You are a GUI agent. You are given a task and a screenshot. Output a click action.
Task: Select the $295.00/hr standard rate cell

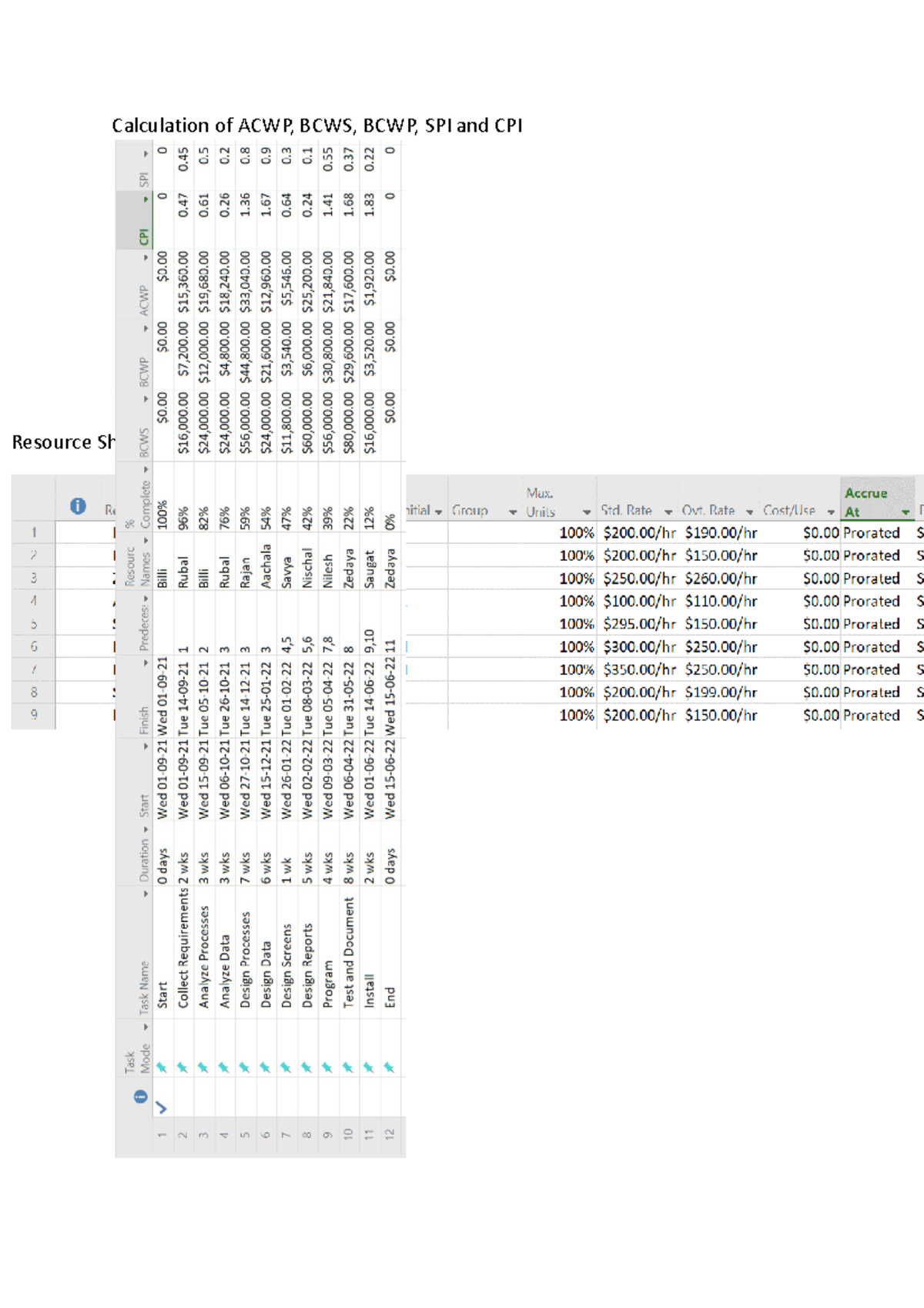pyautogui.click(x=639, y=624)
